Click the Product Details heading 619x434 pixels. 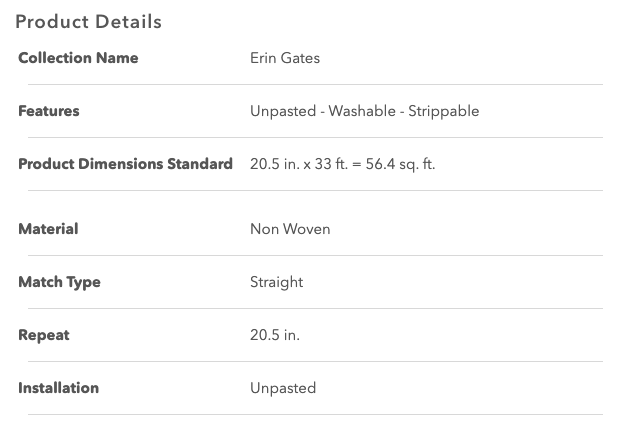88,21
